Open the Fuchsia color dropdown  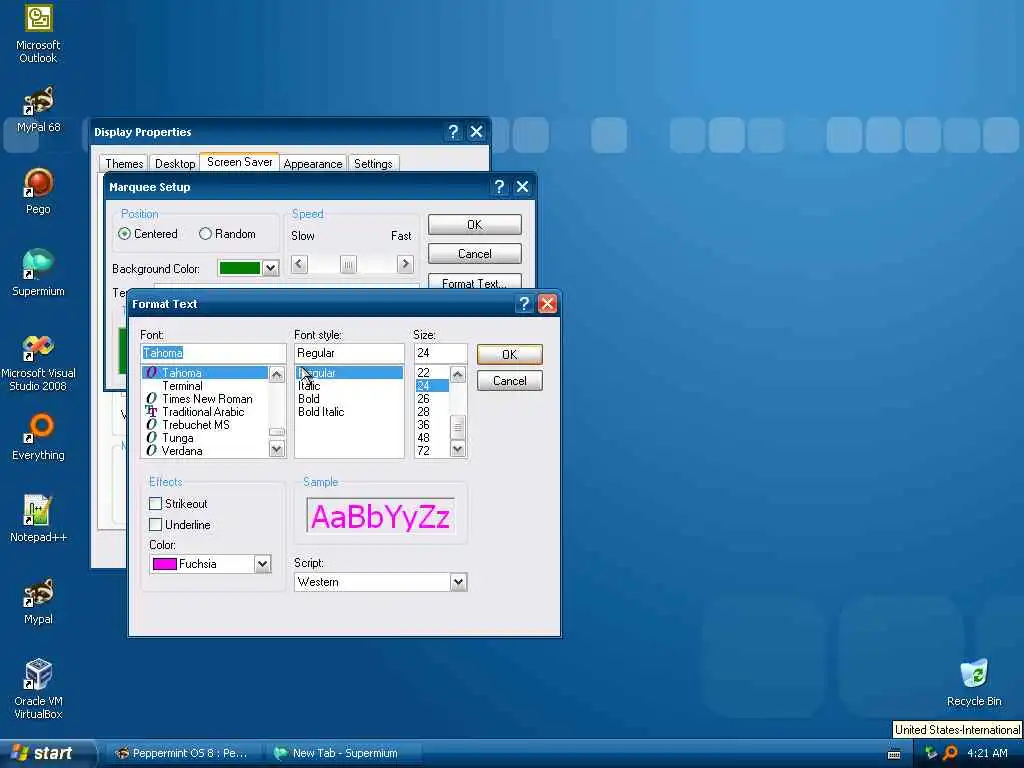click(262, 564)
